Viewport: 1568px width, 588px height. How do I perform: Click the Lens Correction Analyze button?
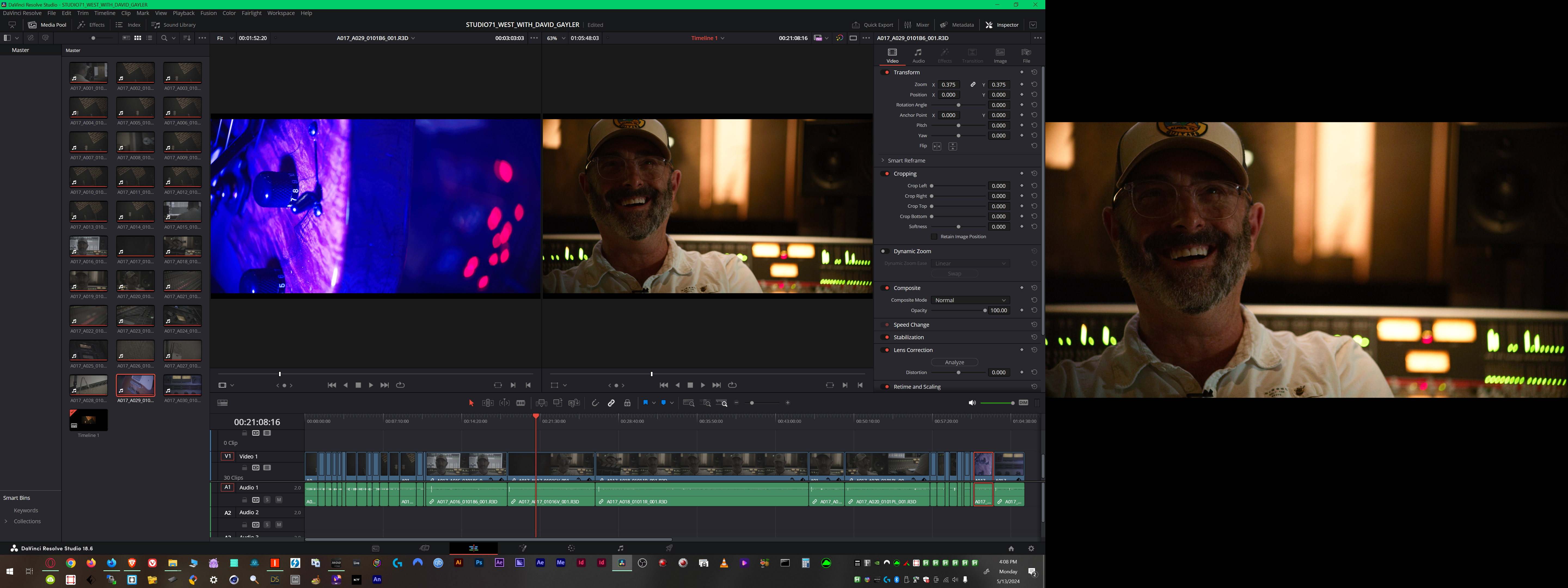954,362
